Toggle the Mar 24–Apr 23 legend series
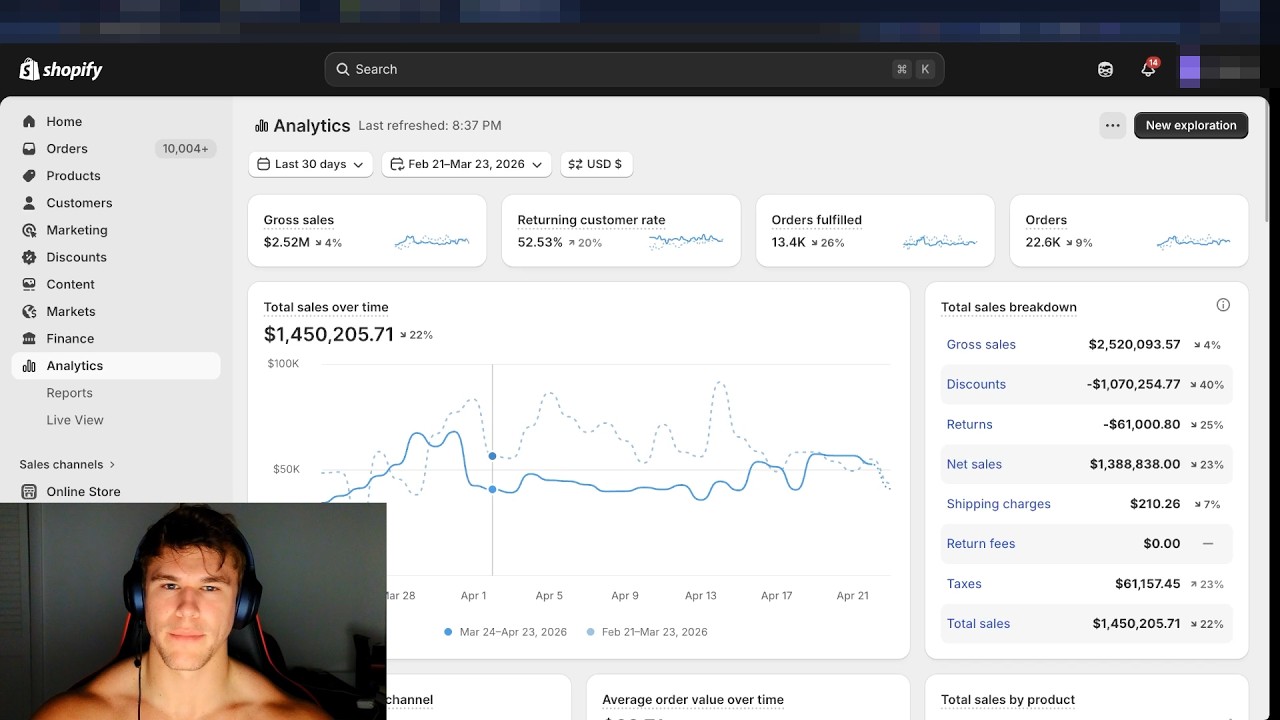1280x720 pixels. [506, 632]
